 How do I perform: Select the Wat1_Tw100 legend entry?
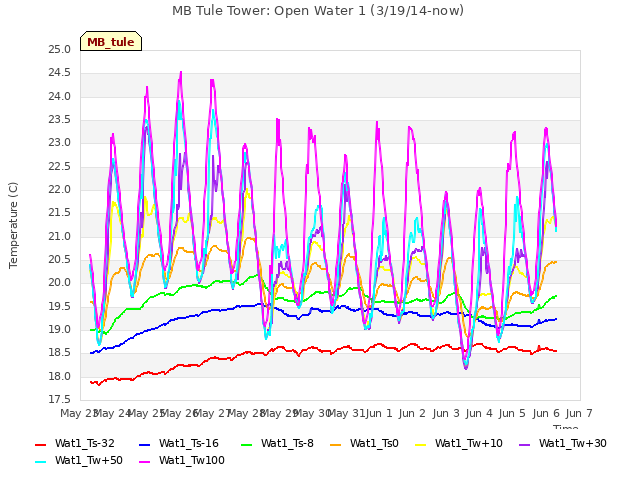[x=182, y=461]
